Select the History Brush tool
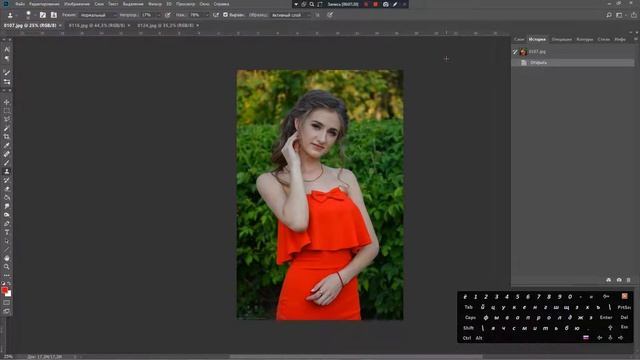This screenshot has height=360, width=640. 7,180
